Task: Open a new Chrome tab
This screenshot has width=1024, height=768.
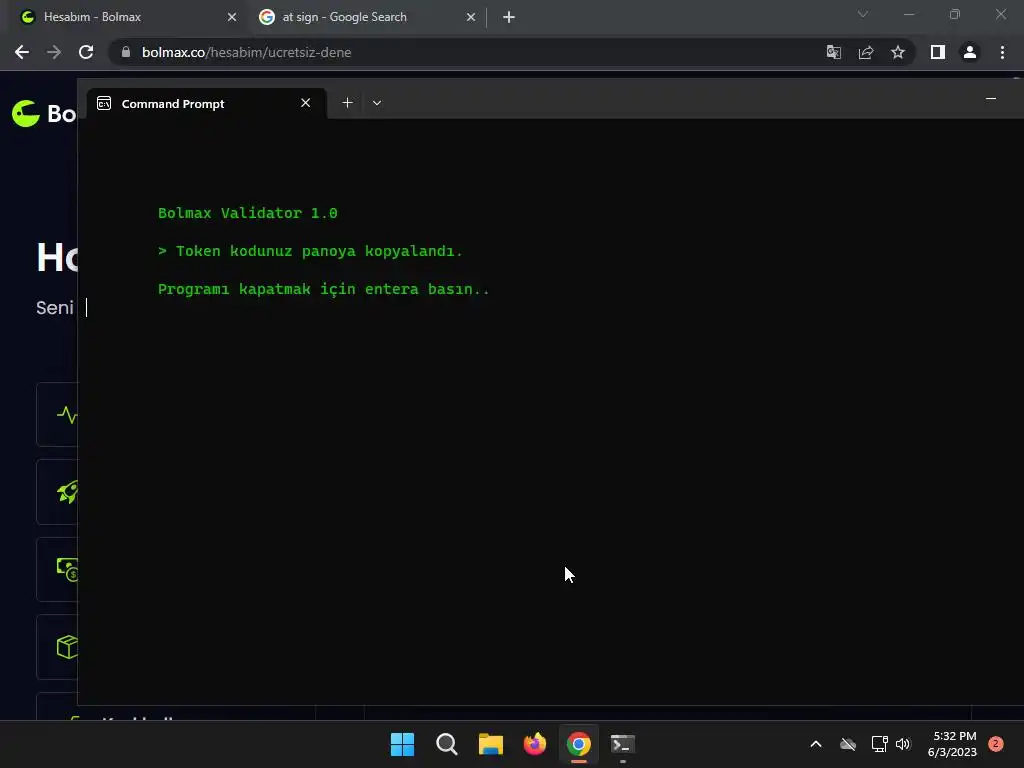Action: click(509, 17)
